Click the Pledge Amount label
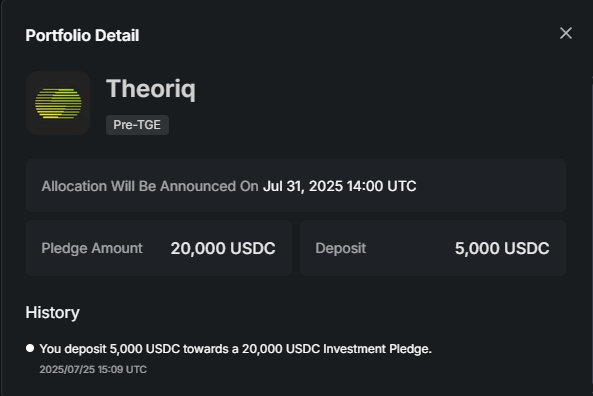The height and width of the screenshot is (396, 593). pyautogui.click(x=92, y=248)
